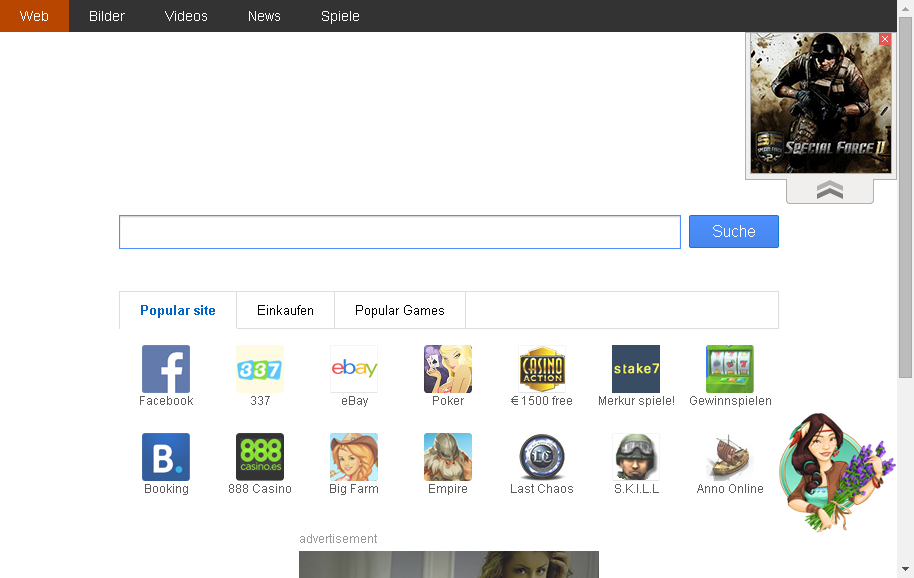The width and height of the screenshot is (914, 578).
Task: Click the girl with lavender flowers ad
Action: [x=836, y=472]
